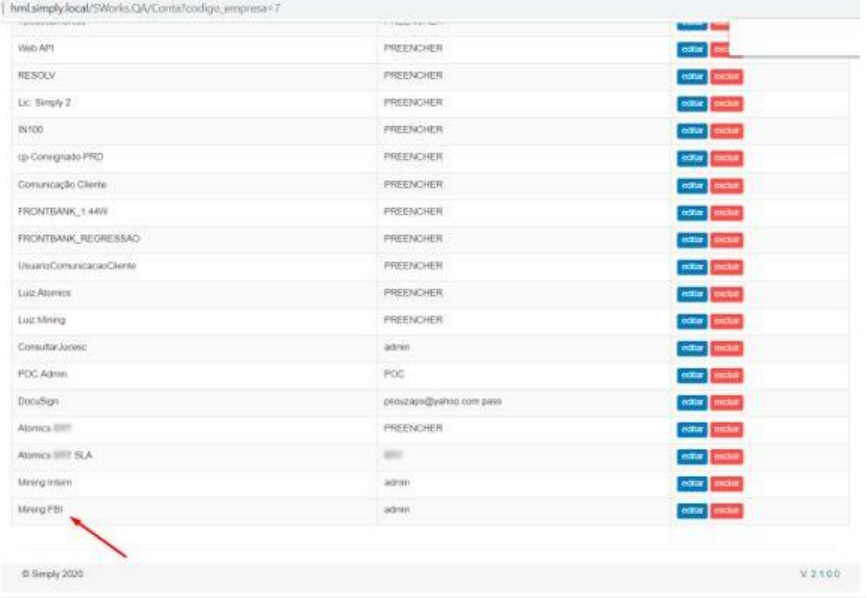The width and height of the screenshot is (867, 598).
Task: Click admin user in Mining FBI row
Action: click(396, 509)
